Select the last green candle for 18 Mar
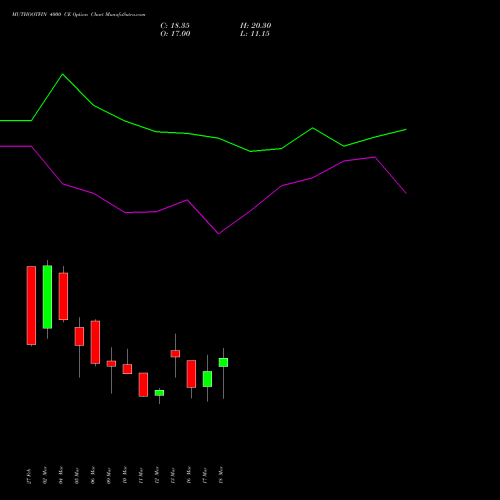 (x=223, y=363)
